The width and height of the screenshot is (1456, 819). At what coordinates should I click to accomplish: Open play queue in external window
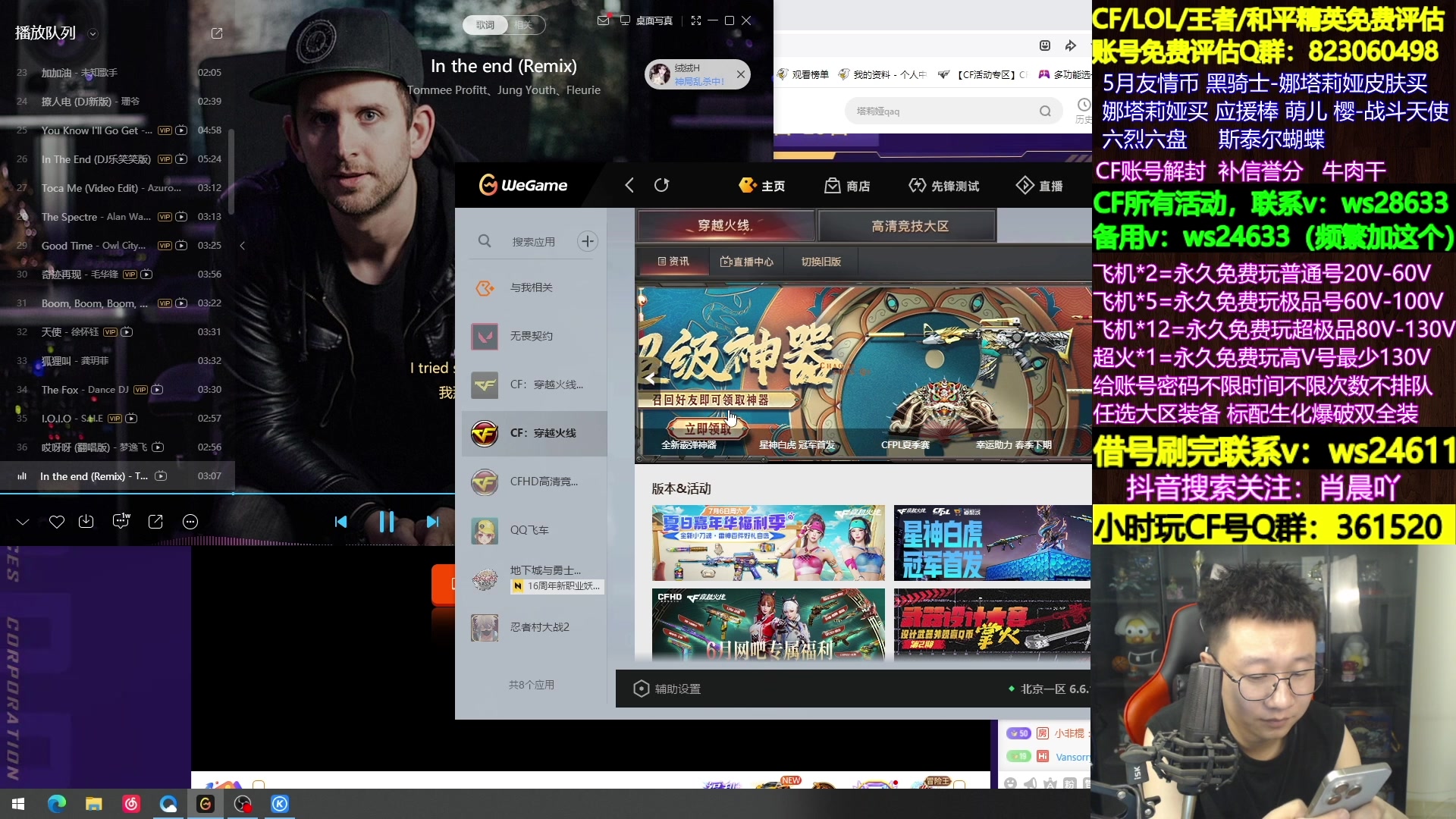(217, 33)
